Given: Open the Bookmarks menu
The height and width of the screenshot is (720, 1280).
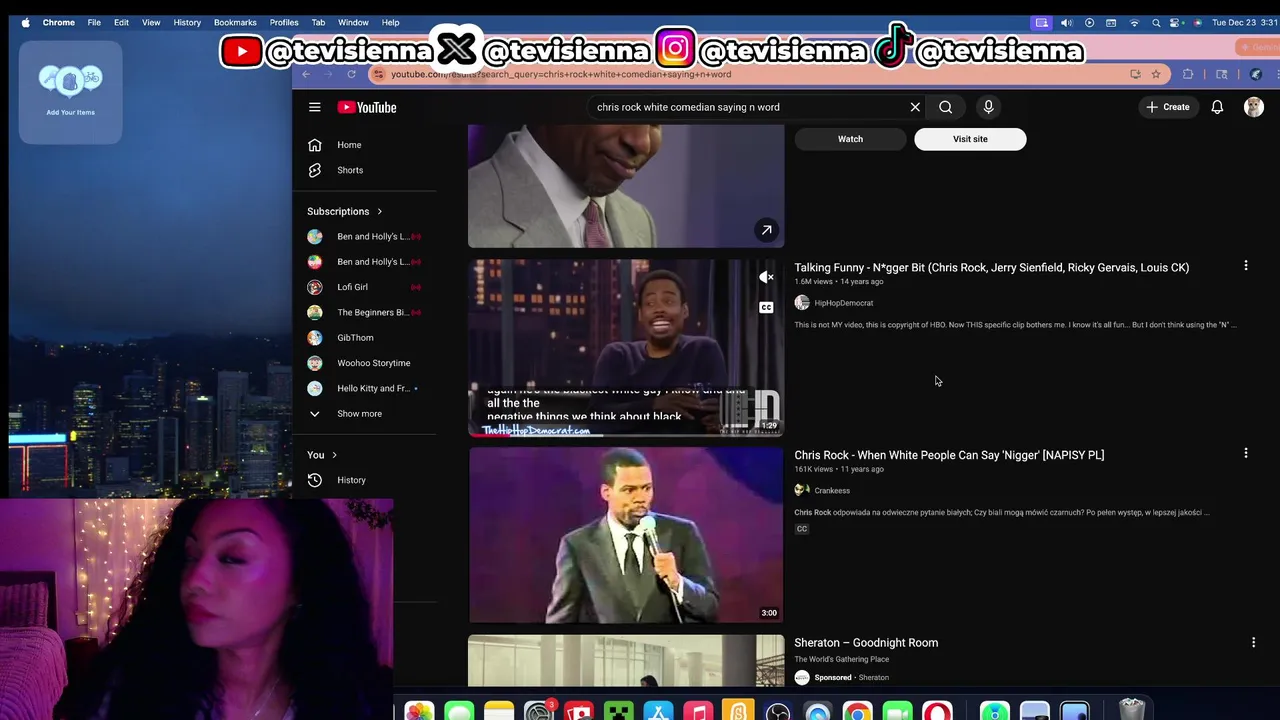Looking at the screenshot, I should [235, 22].
